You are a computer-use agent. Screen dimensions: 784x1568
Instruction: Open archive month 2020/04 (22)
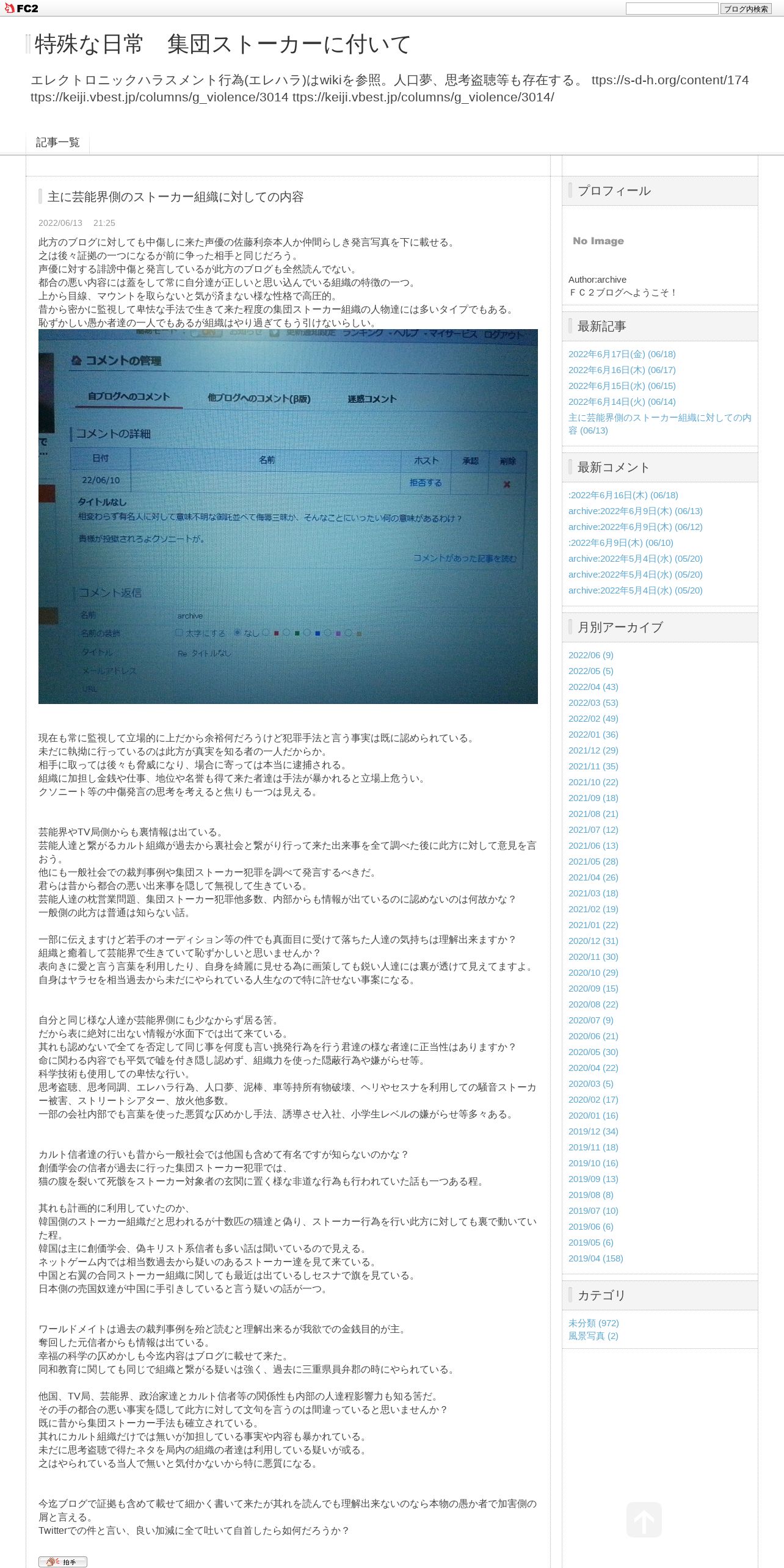tap(593, 1068)
